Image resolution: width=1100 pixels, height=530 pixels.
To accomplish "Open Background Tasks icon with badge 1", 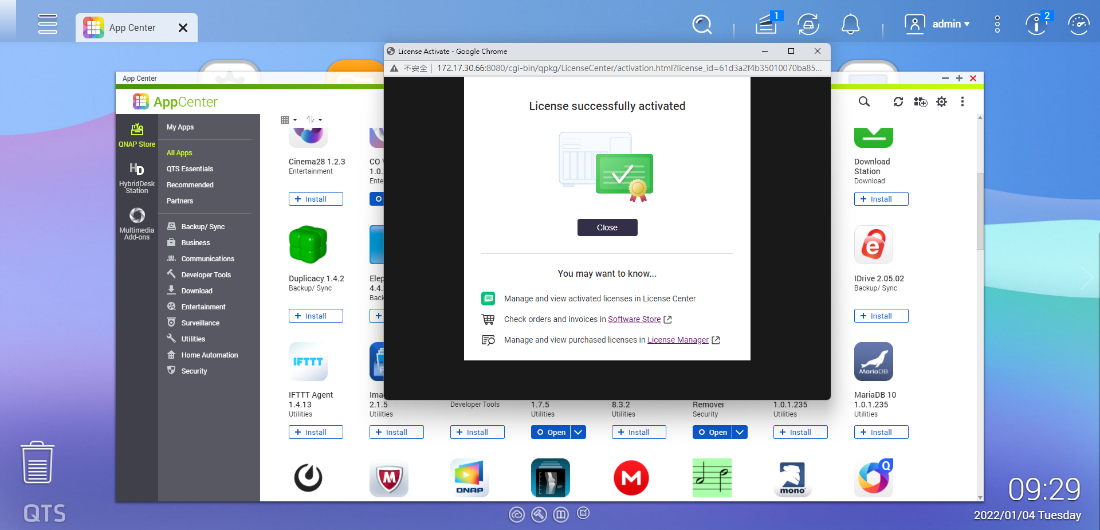I will coord(767,25).
